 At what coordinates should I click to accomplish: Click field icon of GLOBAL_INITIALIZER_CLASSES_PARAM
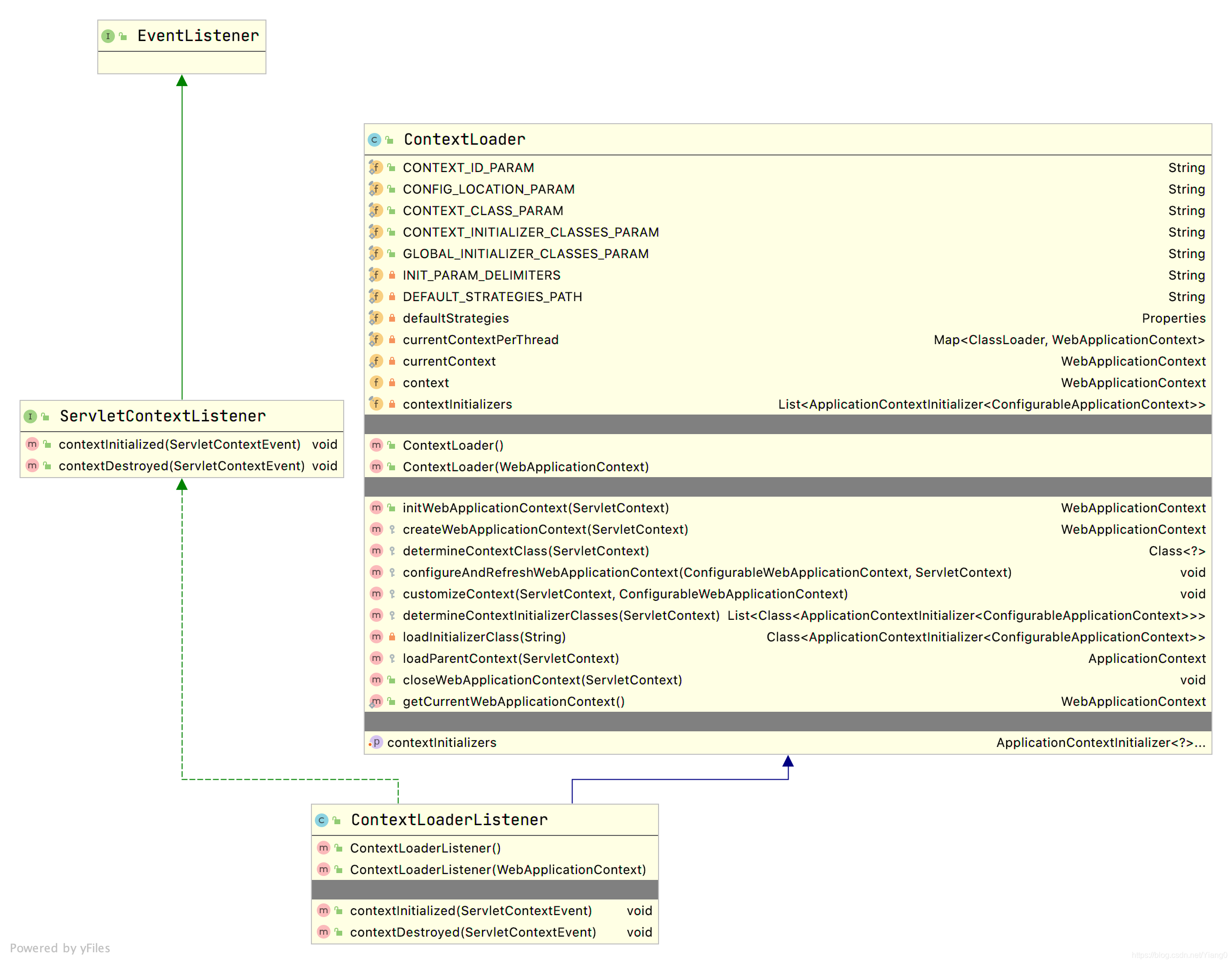[376, 253]
